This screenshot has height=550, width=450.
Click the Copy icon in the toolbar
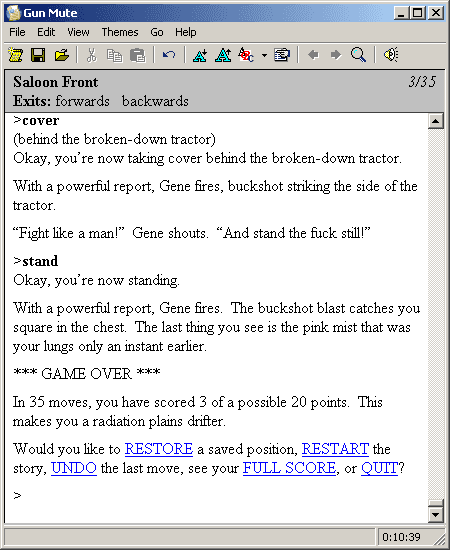[x=114, y=55]
